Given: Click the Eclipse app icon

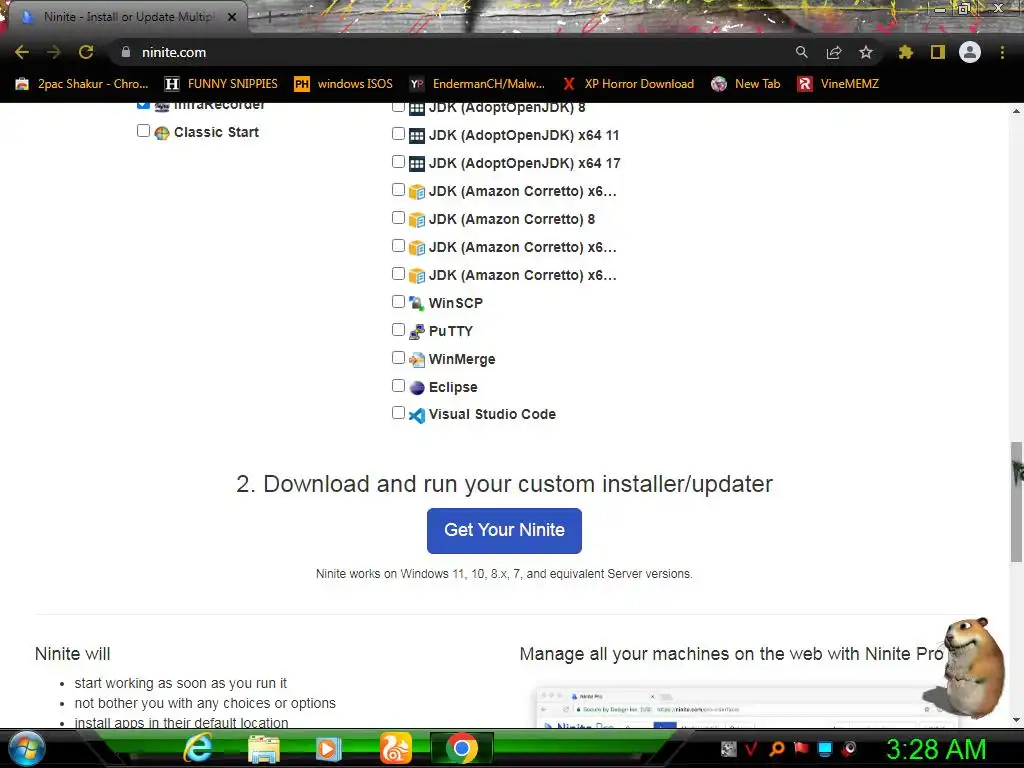Looking at the screenshot, I should [417, 387].
